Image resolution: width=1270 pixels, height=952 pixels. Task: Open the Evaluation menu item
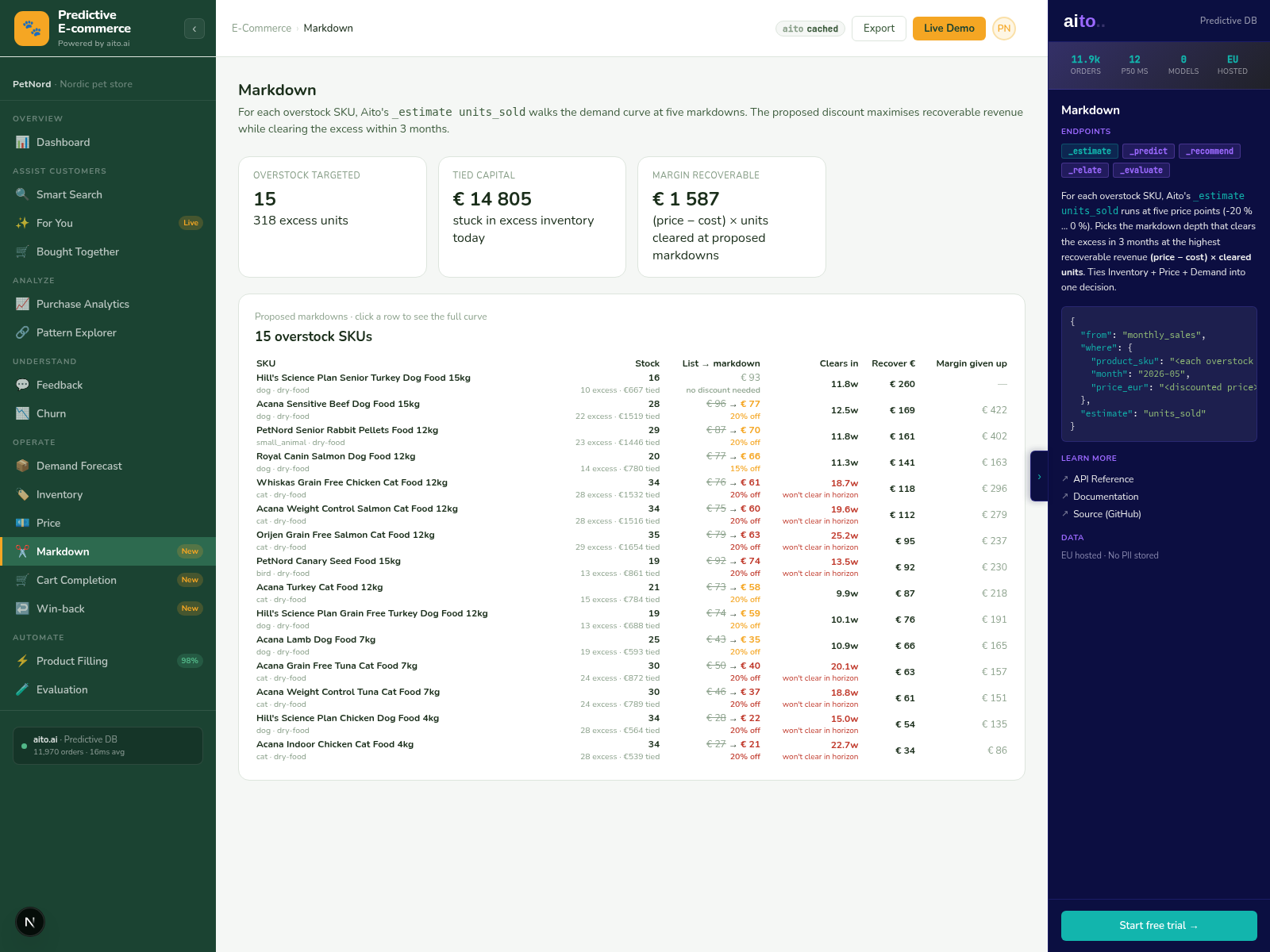click(x=108, y=689)
